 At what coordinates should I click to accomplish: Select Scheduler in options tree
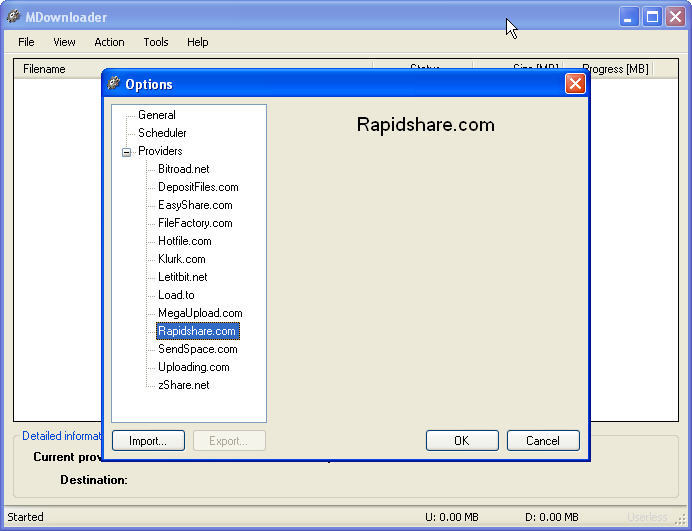point(162,133)
